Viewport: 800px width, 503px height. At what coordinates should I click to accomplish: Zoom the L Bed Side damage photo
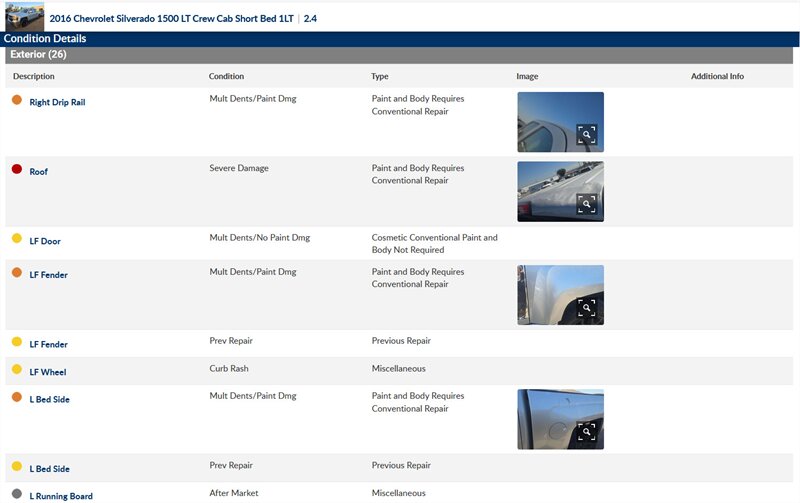click(x=586, y=432)
